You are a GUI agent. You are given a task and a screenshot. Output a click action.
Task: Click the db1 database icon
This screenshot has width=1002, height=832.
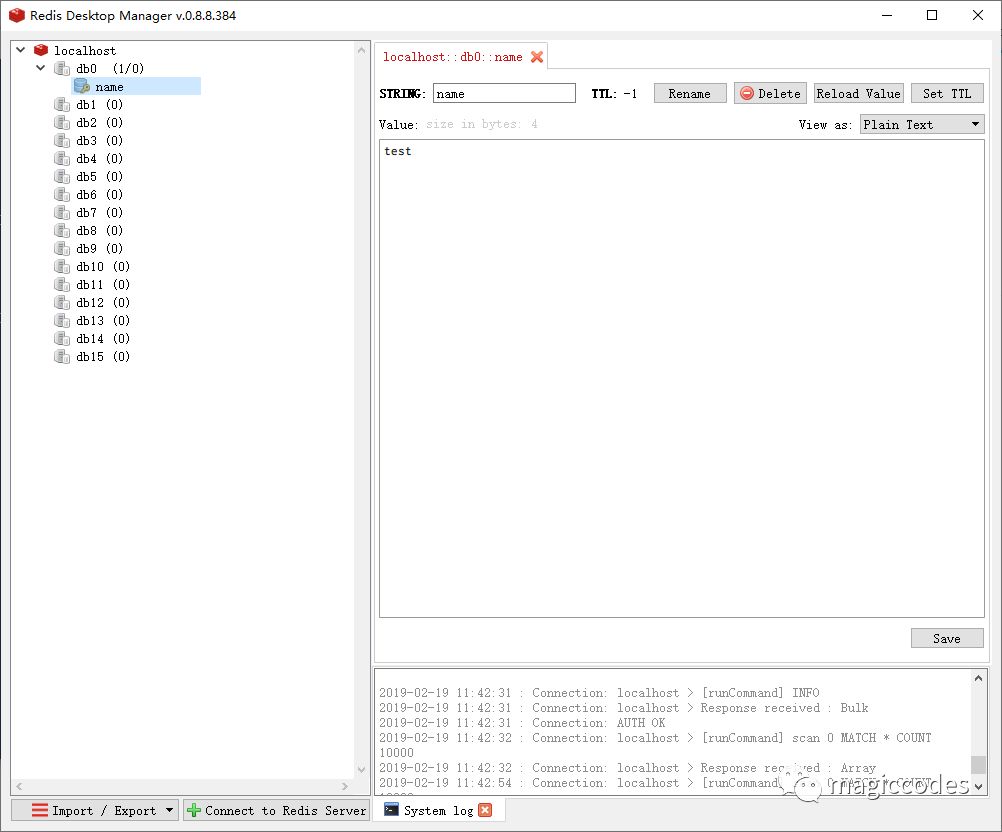point(62,104)
